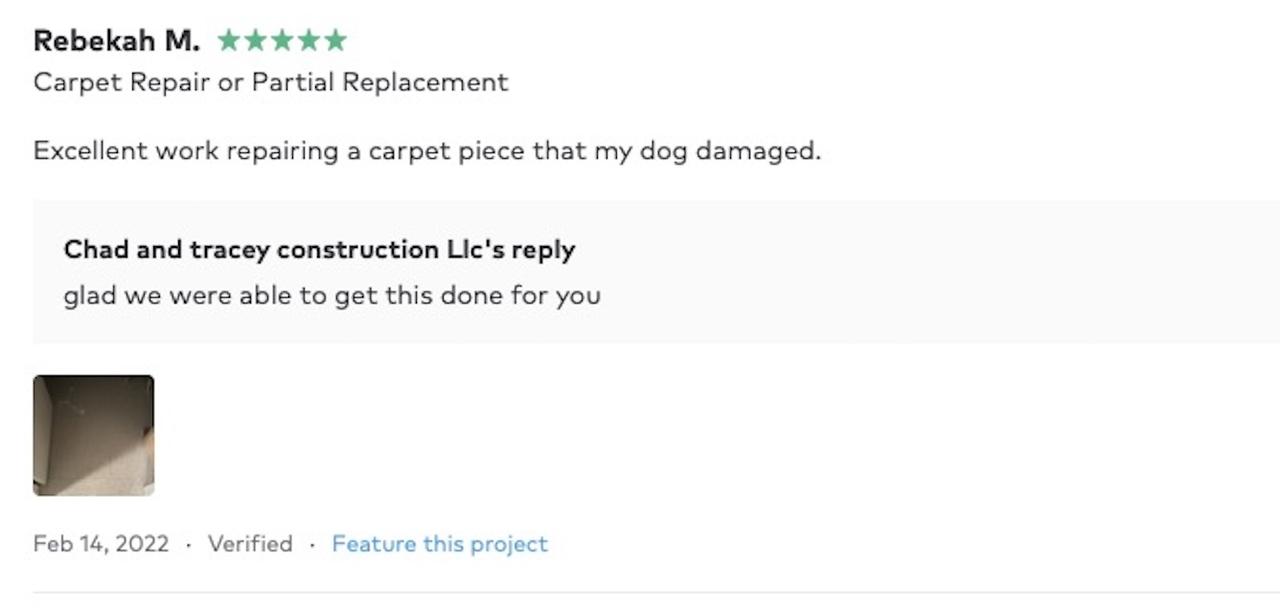This screenshot has height=609, width=1280.
Task: Click the third (middle) rating star
Action: [283, 41]
